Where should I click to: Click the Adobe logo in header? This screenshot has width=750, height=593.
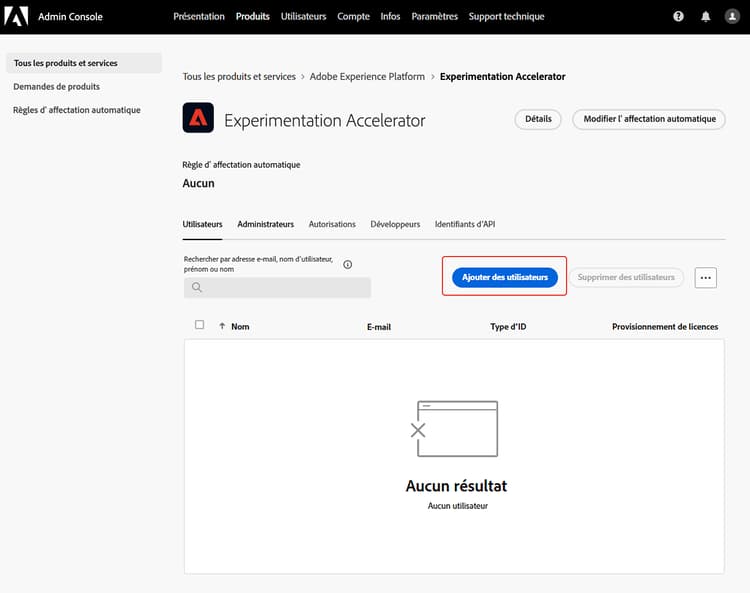[16, 16]
